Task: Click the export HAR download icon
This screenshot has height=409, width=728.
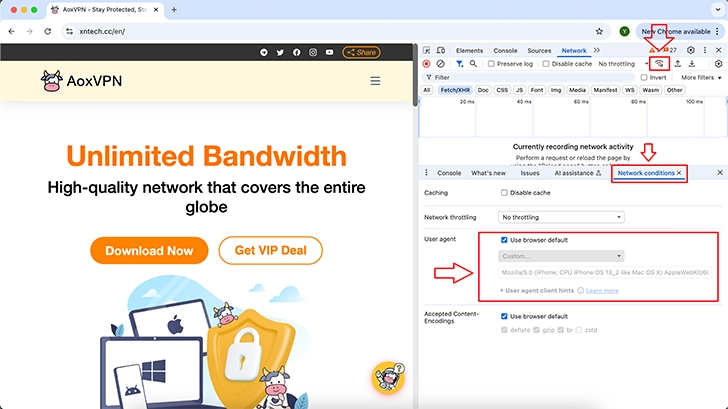Action: (x=692, y=64)
